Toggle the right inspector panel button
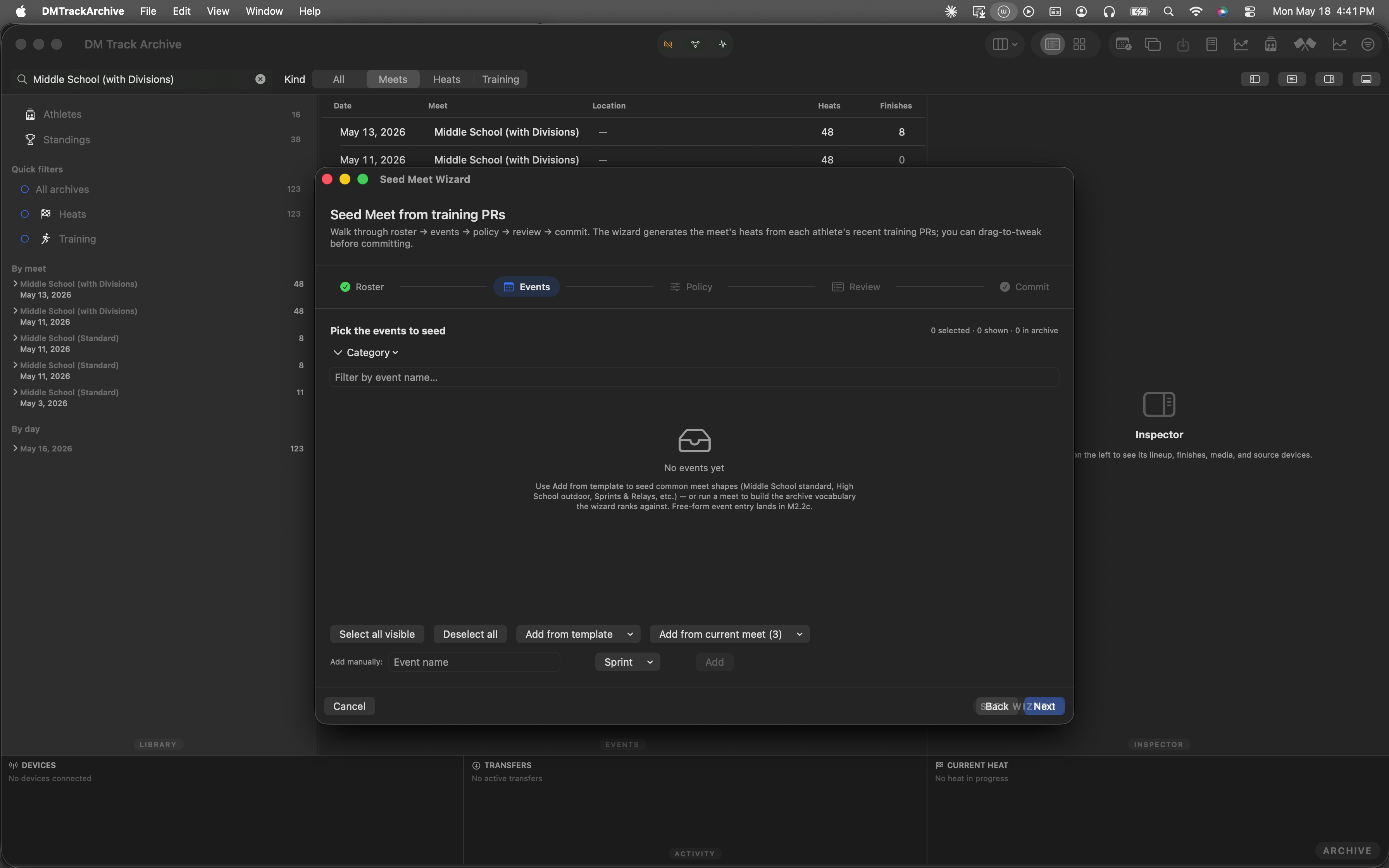The image size is (1389, 868). point(1329,79)
